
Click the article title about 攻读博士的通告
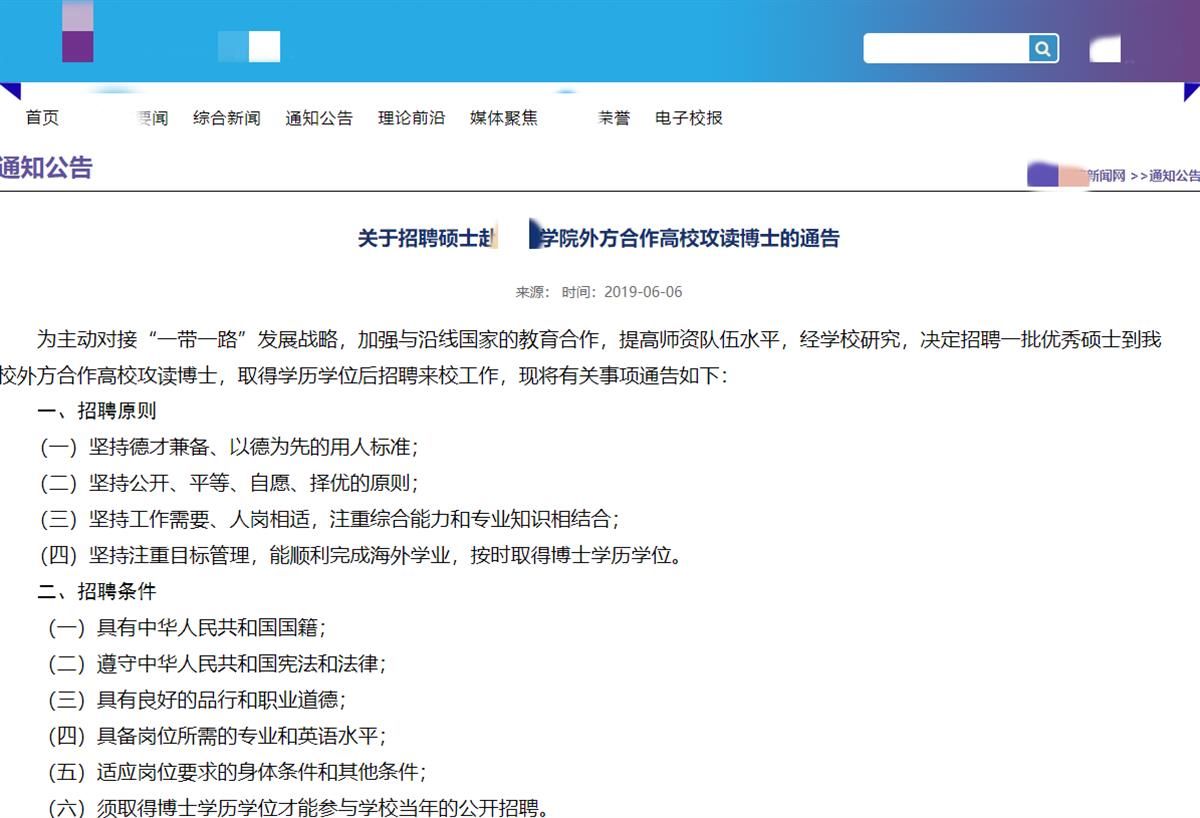click(598, 238)
